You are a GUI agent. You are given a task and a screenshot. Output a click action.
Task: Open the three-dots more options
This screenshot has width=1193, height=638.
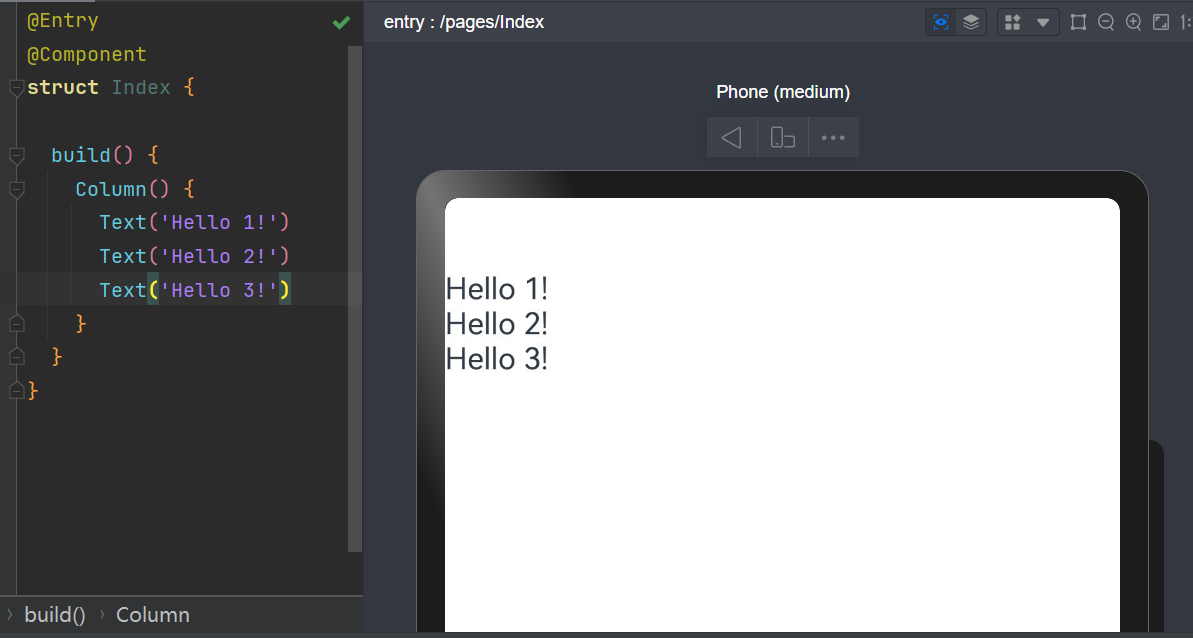point(833,138)
